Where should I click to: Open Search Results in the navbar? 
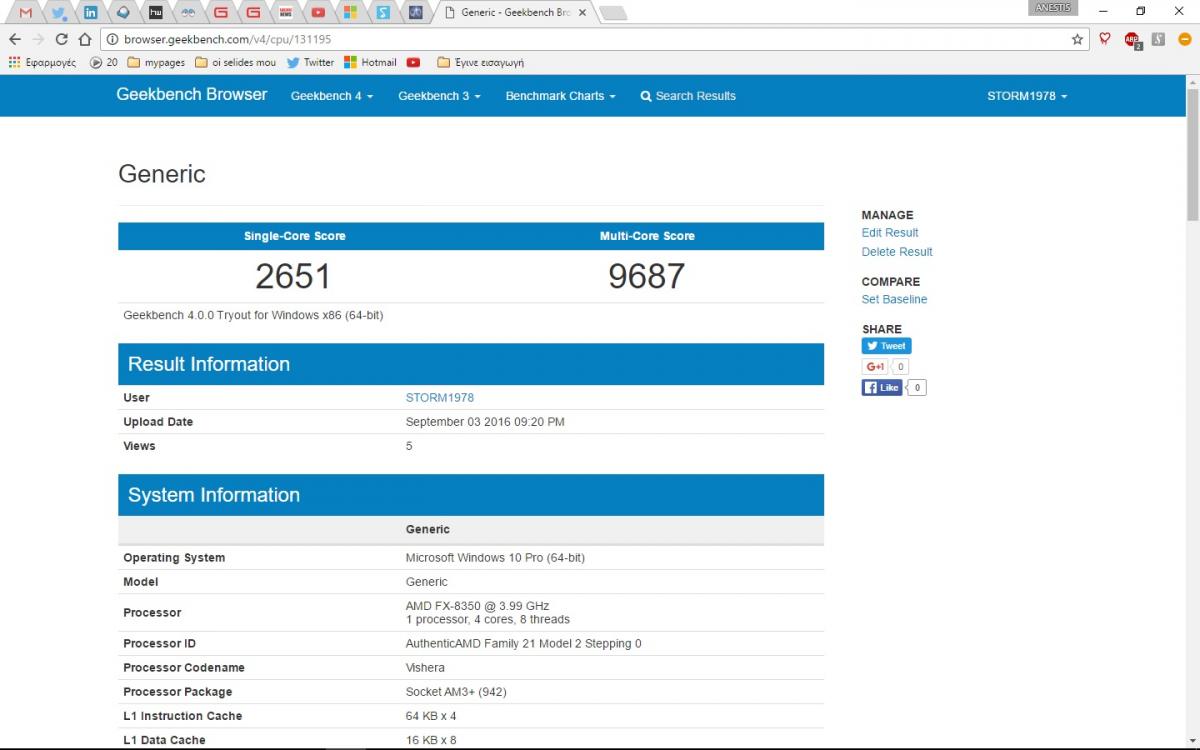pos(688,96)
